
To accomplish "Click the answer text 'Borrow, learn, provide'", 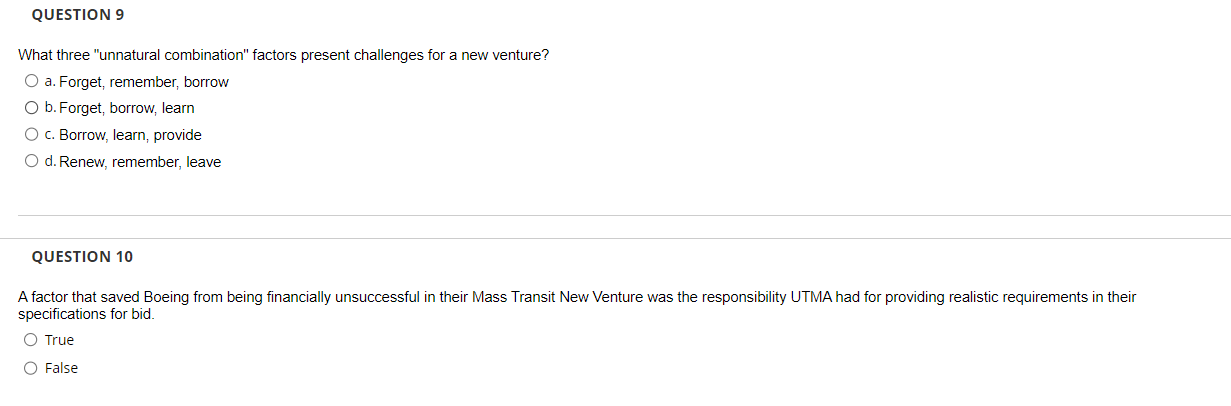I will tap(130, 135).
